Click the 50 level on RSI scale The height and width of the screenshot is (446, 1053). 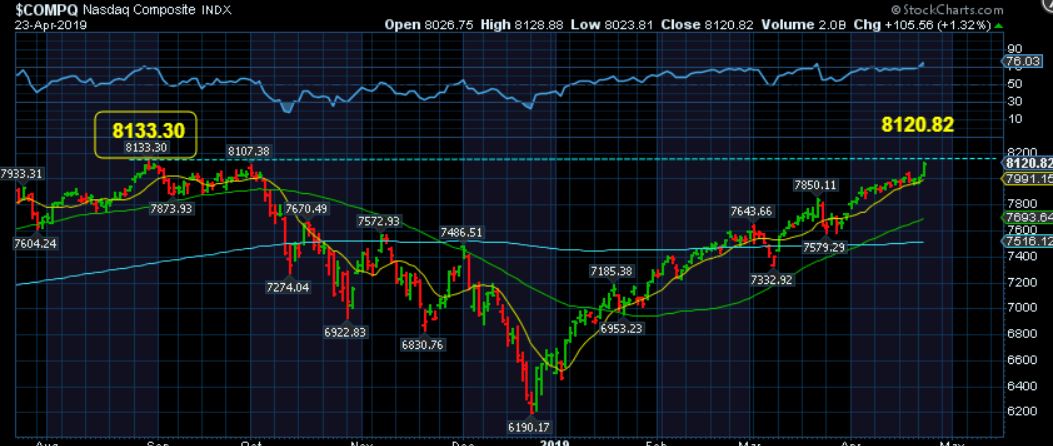pyautogui.click(x=1015, y=84)
